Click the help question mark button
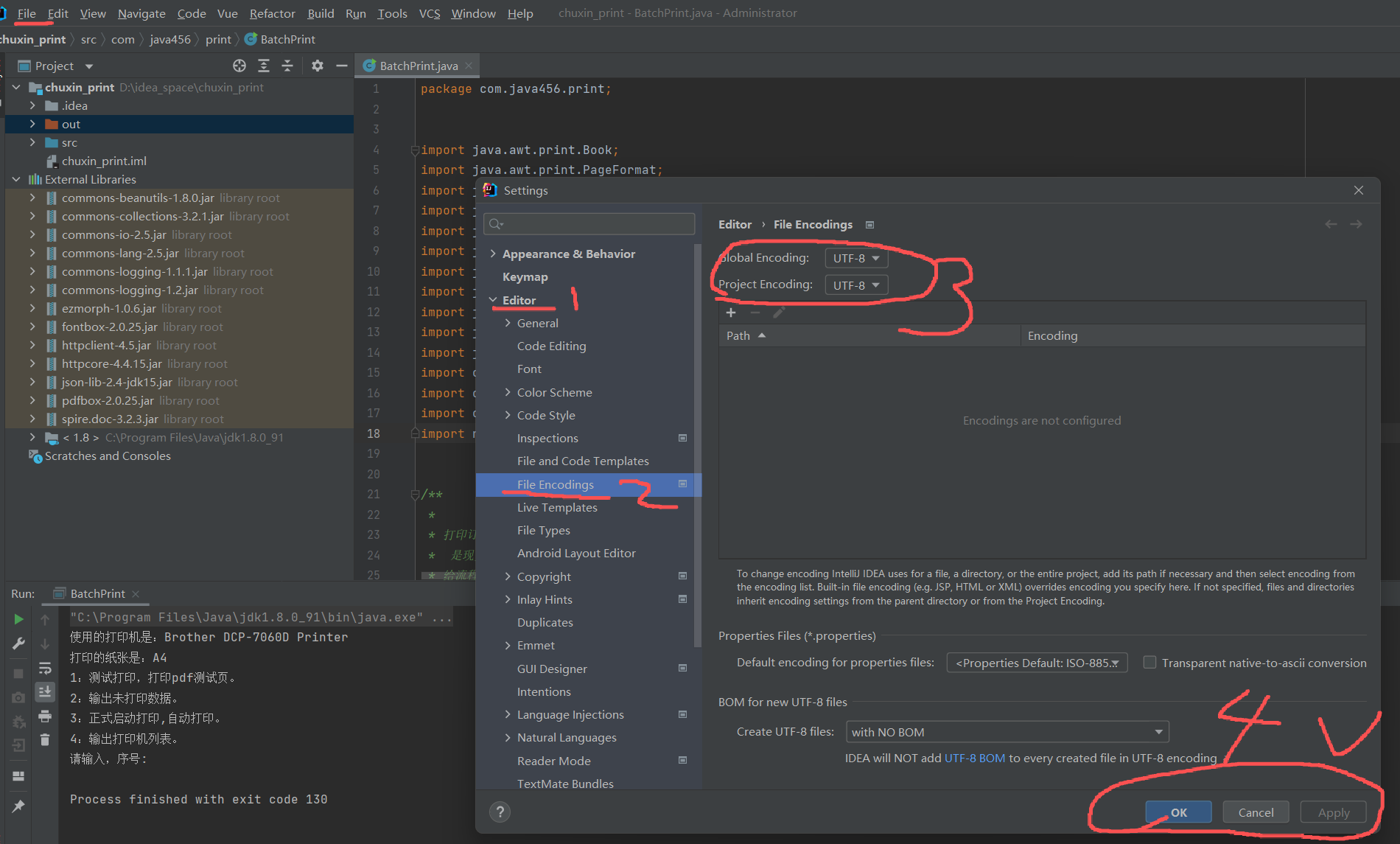1400x844 pixels. coord(500,812)
